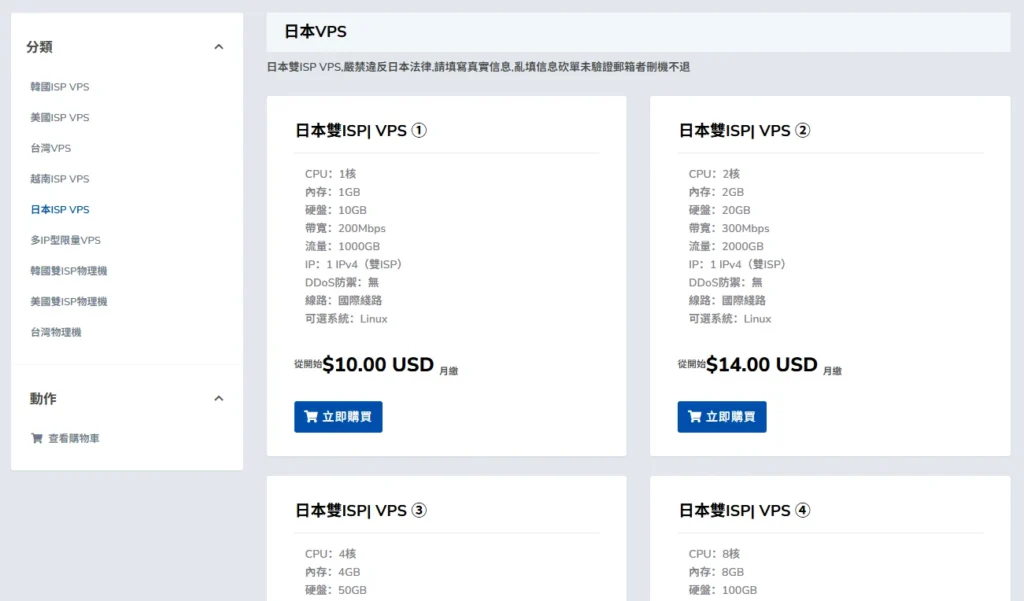The width and height of the screenshot is (1024, 601).
Task: Collapse the 分類 category panel chevron
Action: 219,47
